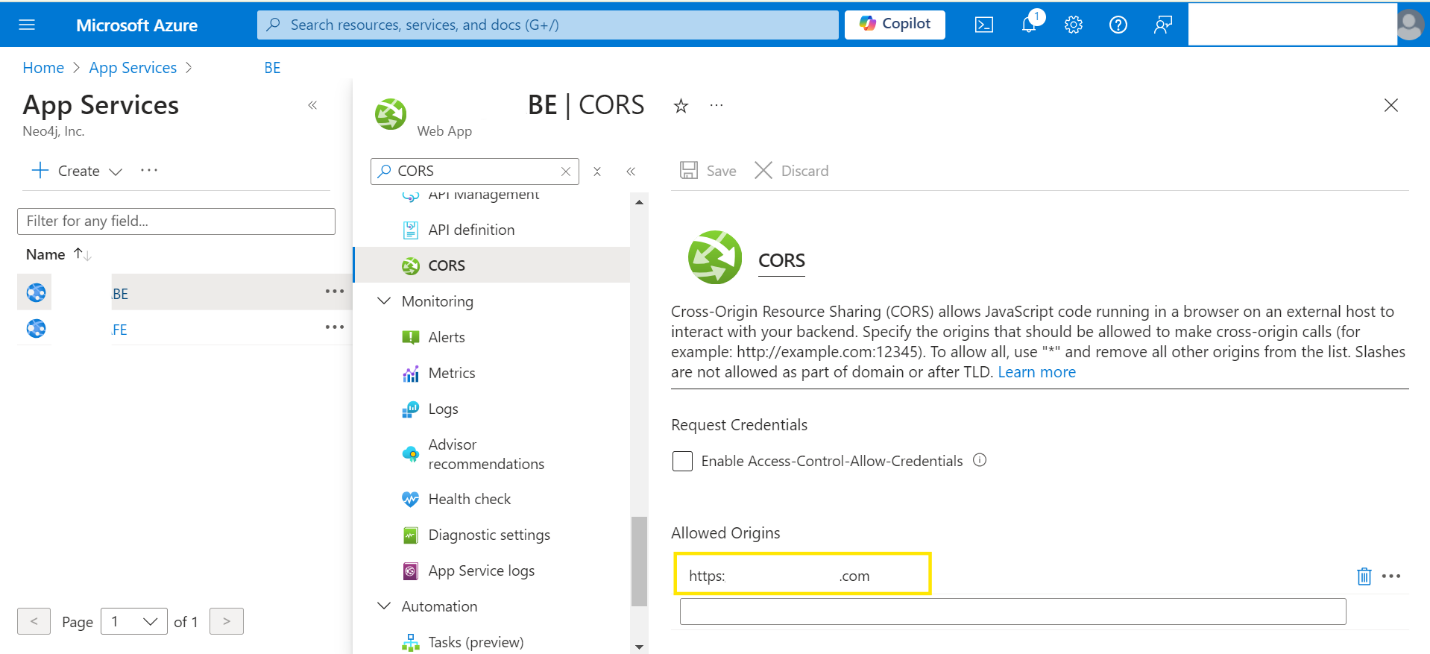Open Alerts under Monitoring
Viewport: 1430px width, 654px height.
(446, 337)
